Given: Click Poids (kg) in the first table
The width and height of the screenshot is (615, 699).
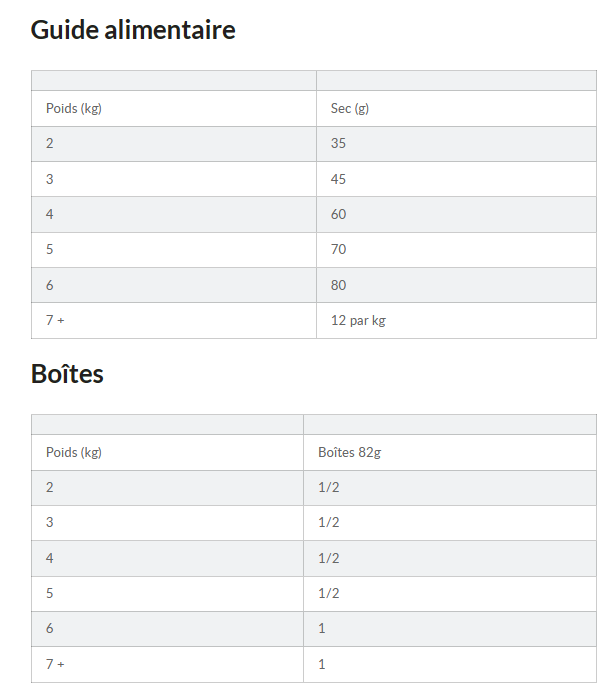Looking at the screenshot, I should click(x=74, y=108).
